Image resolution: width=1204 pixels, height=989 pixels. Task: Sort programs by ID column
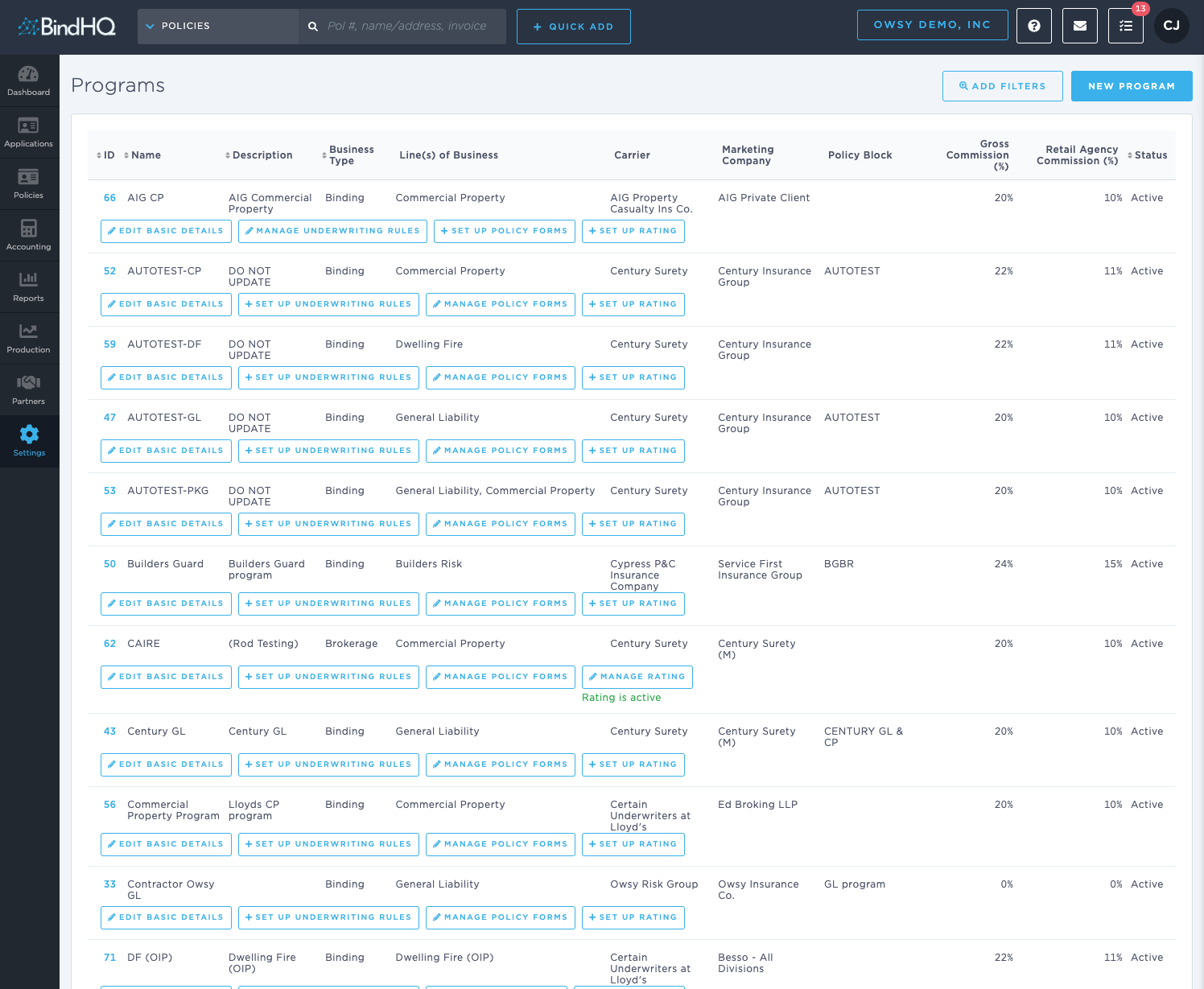[105, 155]
